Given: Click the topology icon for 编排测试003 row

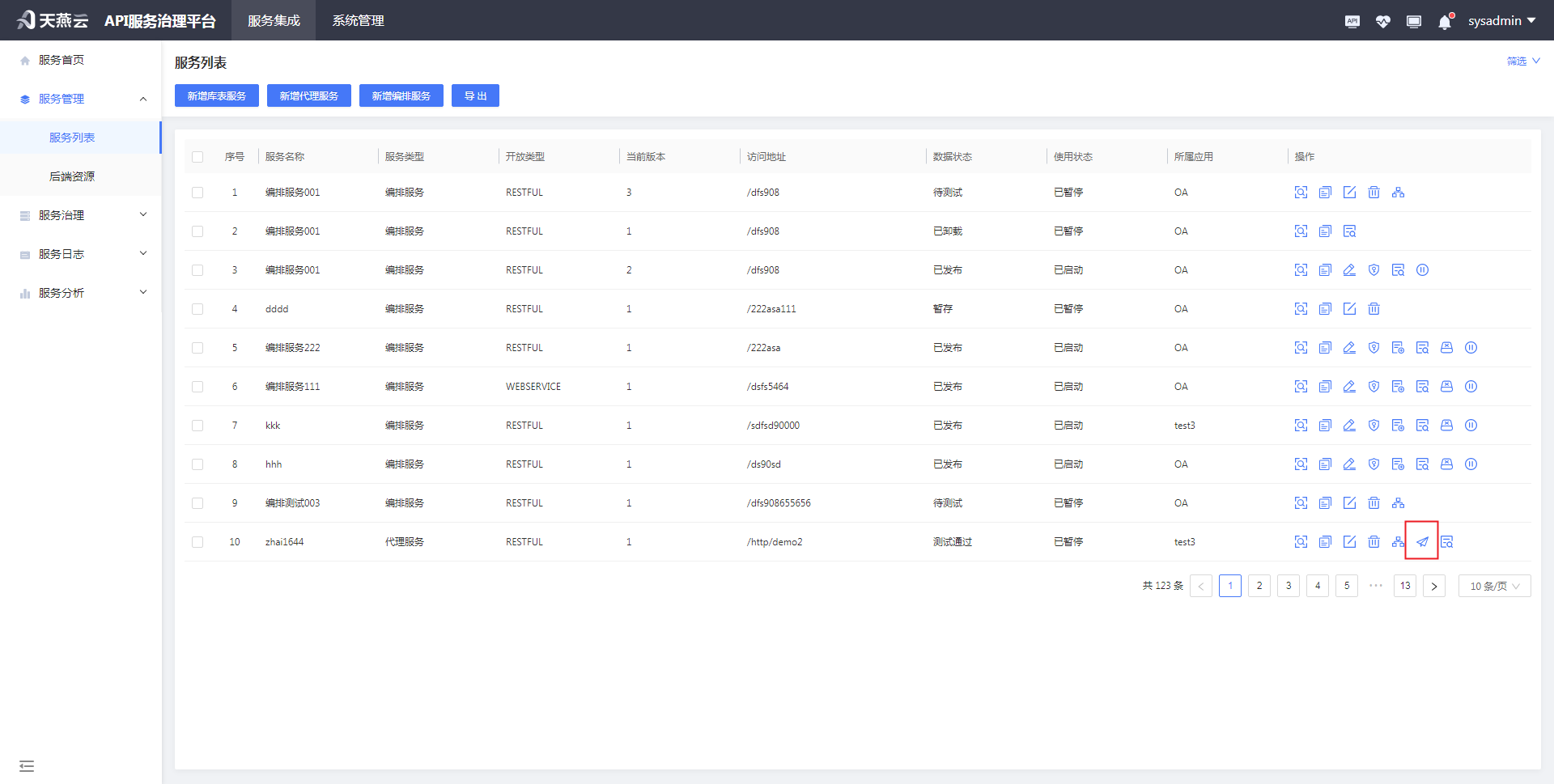Looking at the screenshot, I should click(x=1398, y=503).
